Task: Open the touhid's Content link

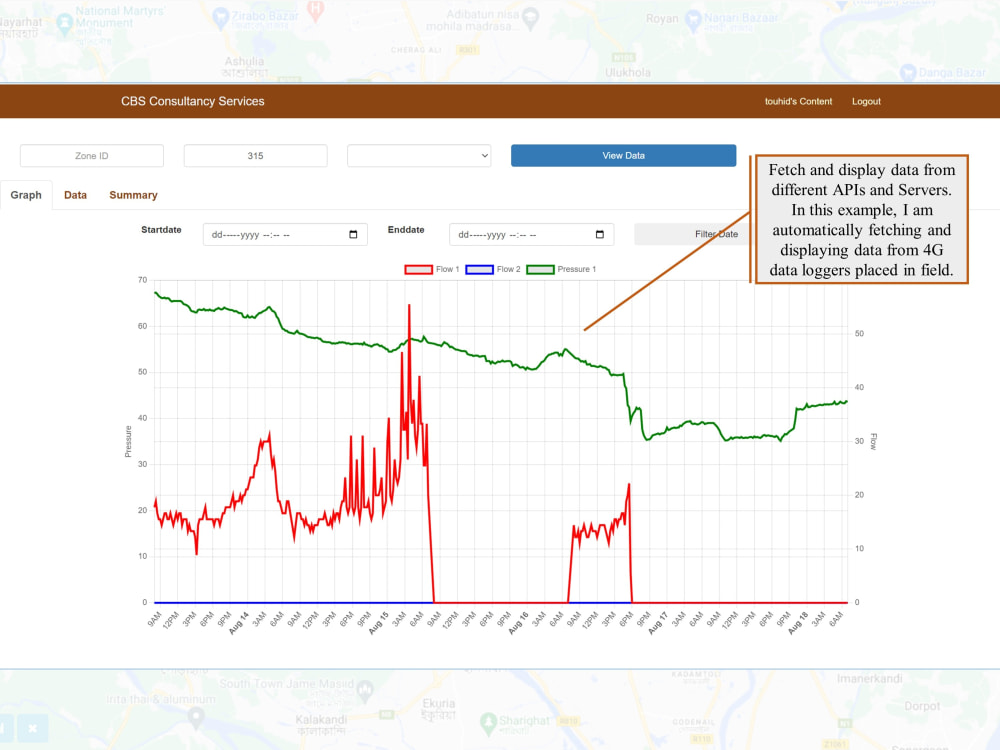Action: tap(798, 101)
